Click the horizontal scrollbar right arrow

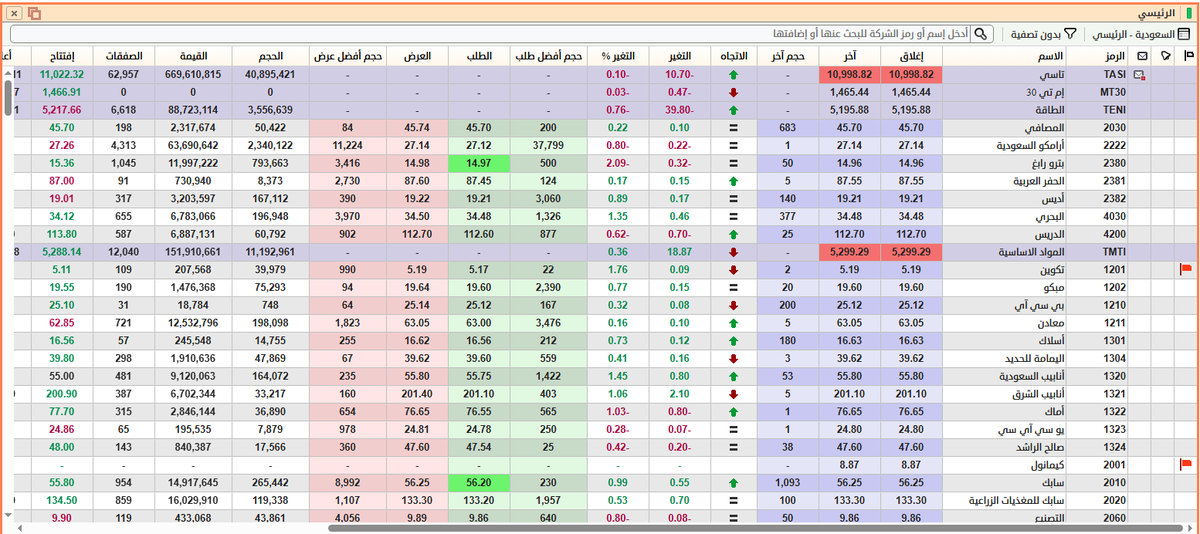click(1190, 527)
